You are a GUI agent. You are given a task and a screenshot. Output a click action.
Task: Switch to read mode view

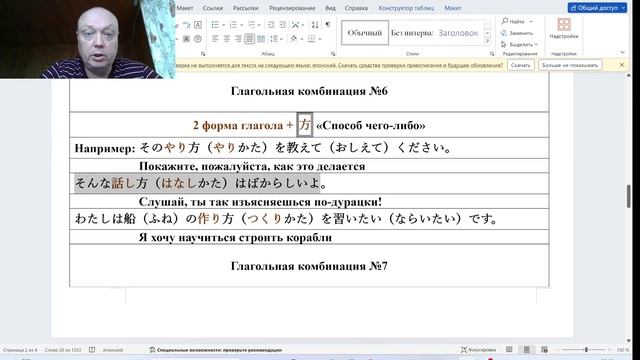(x=509, y=350)
